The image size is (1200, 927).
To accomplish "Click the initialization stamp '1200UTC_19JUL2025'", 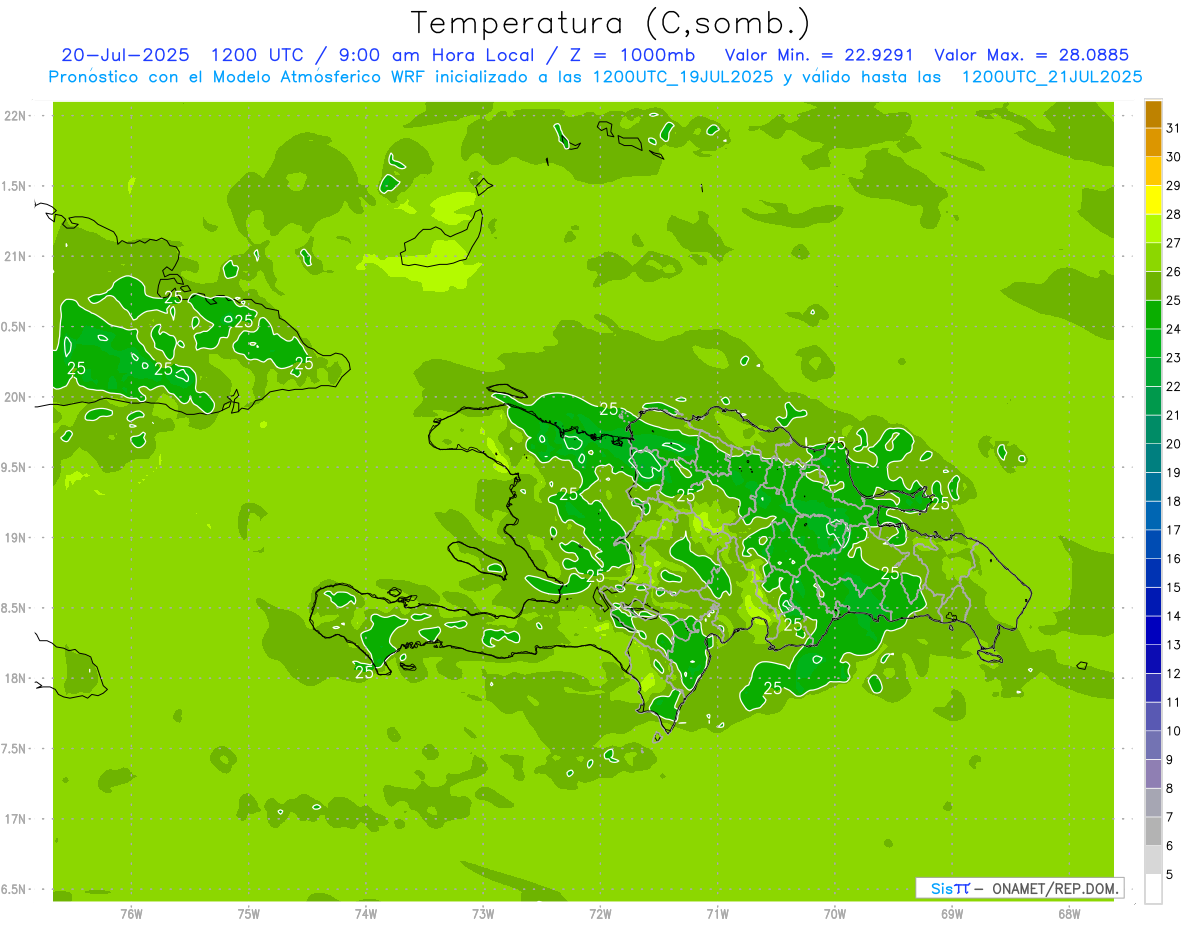I will [x=682, y=77].
